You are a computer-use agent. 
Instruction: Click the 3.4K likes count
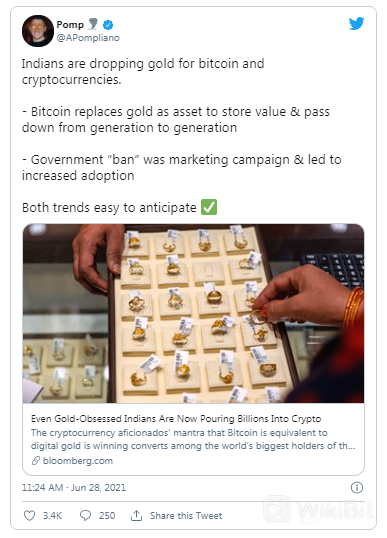[52, 516]
